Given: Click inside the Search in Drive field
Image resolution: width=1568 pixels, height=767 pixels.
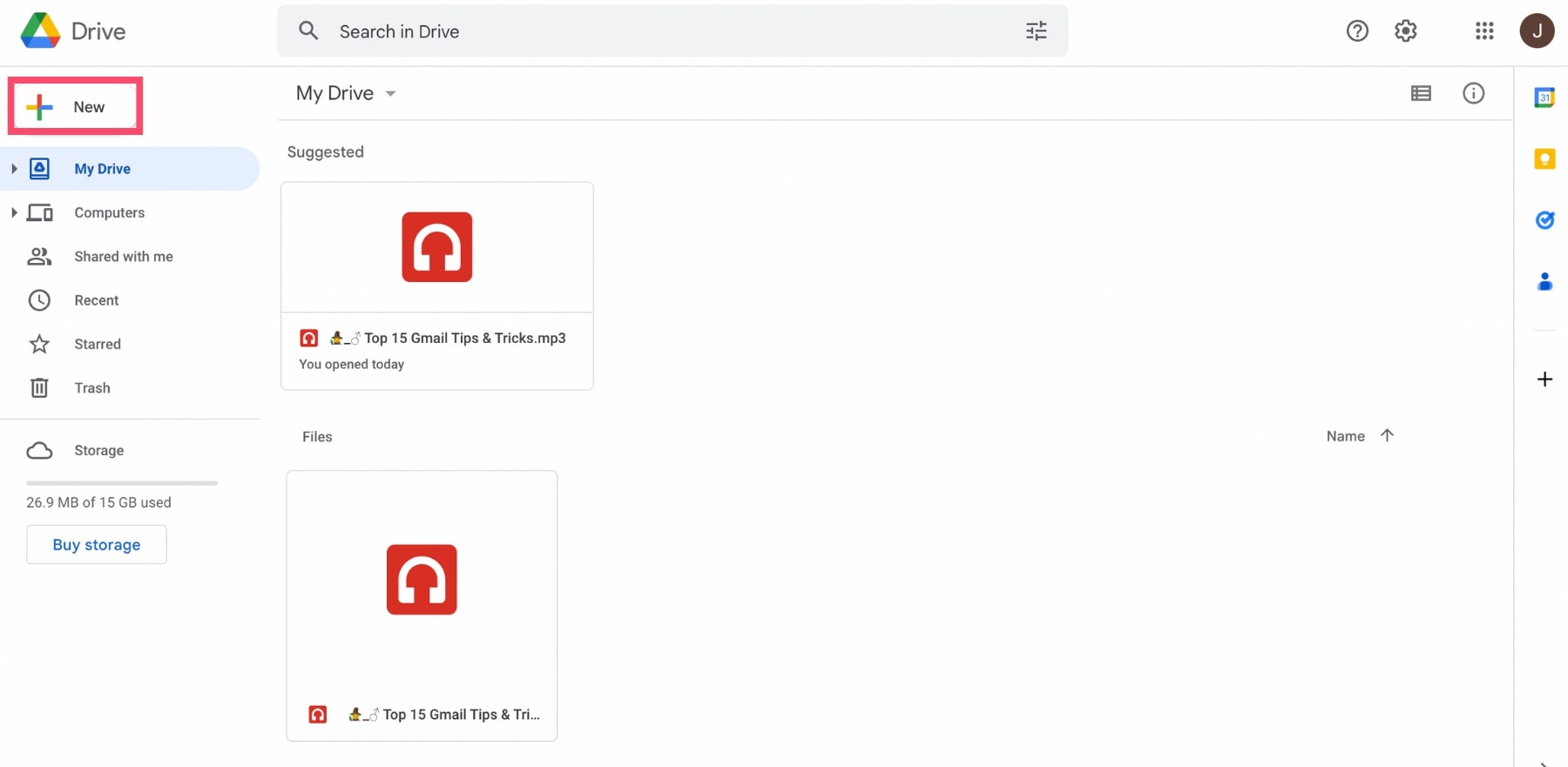Looking at the screenshot, I should click(x=662, y=31).
